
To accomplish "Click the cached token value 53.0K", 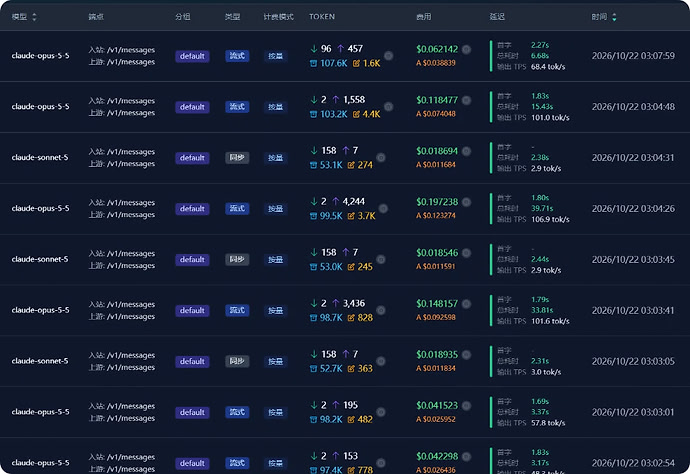I will pos(331,267).
